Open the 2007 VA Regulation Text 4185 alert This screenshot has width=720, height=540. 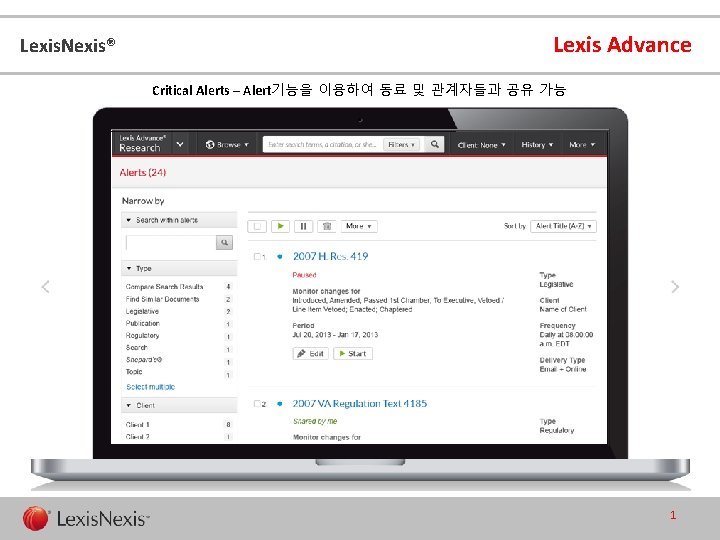[360, 404]
